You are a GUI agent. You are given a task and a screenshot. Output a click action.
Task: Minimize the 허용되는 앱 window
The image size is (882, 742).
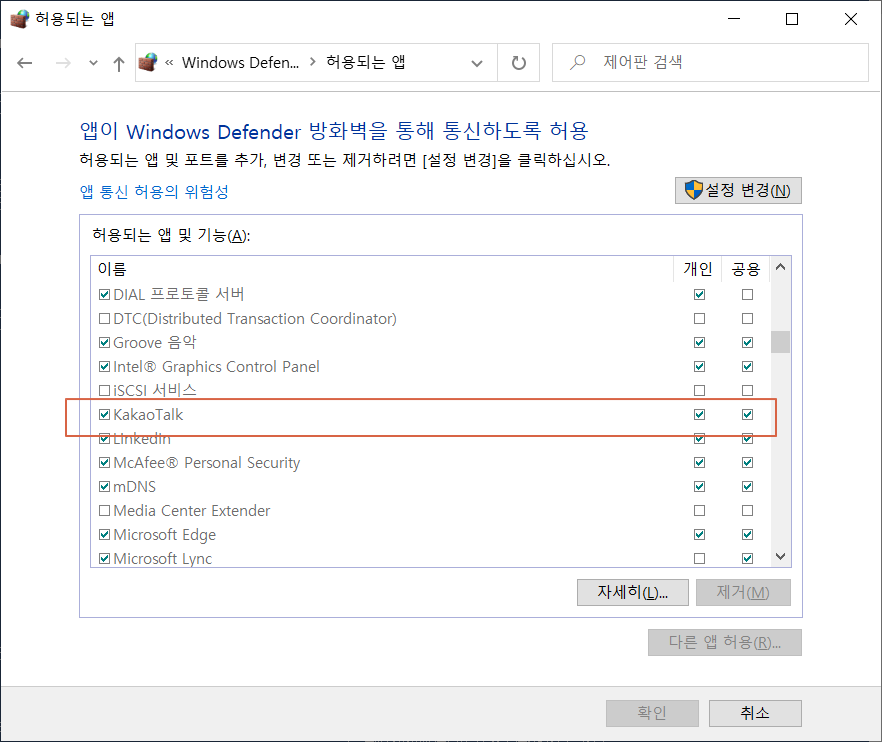(734, 19)
